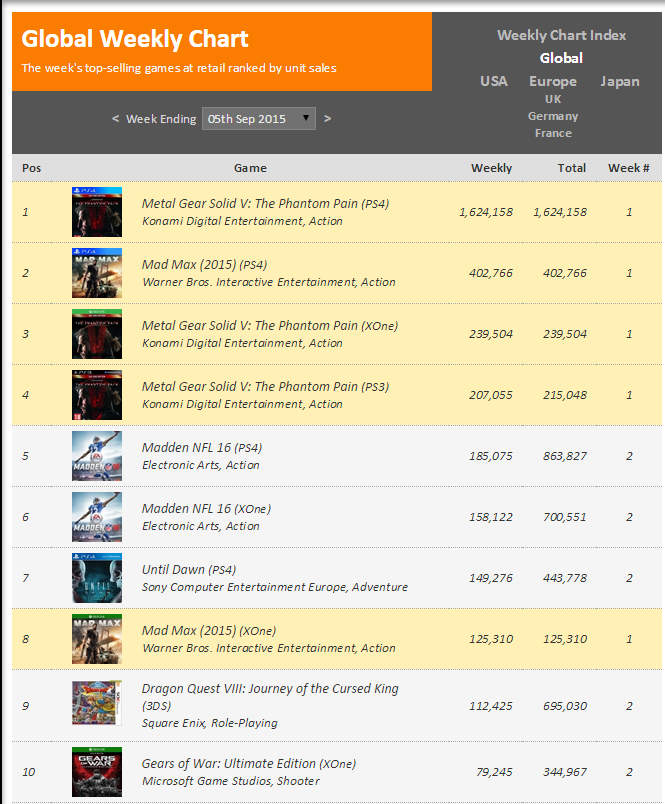This screenshot has height=804, width=665.
Task: Open Gears of War Ultimate Edition cover thumbnail
Action: 97,772
